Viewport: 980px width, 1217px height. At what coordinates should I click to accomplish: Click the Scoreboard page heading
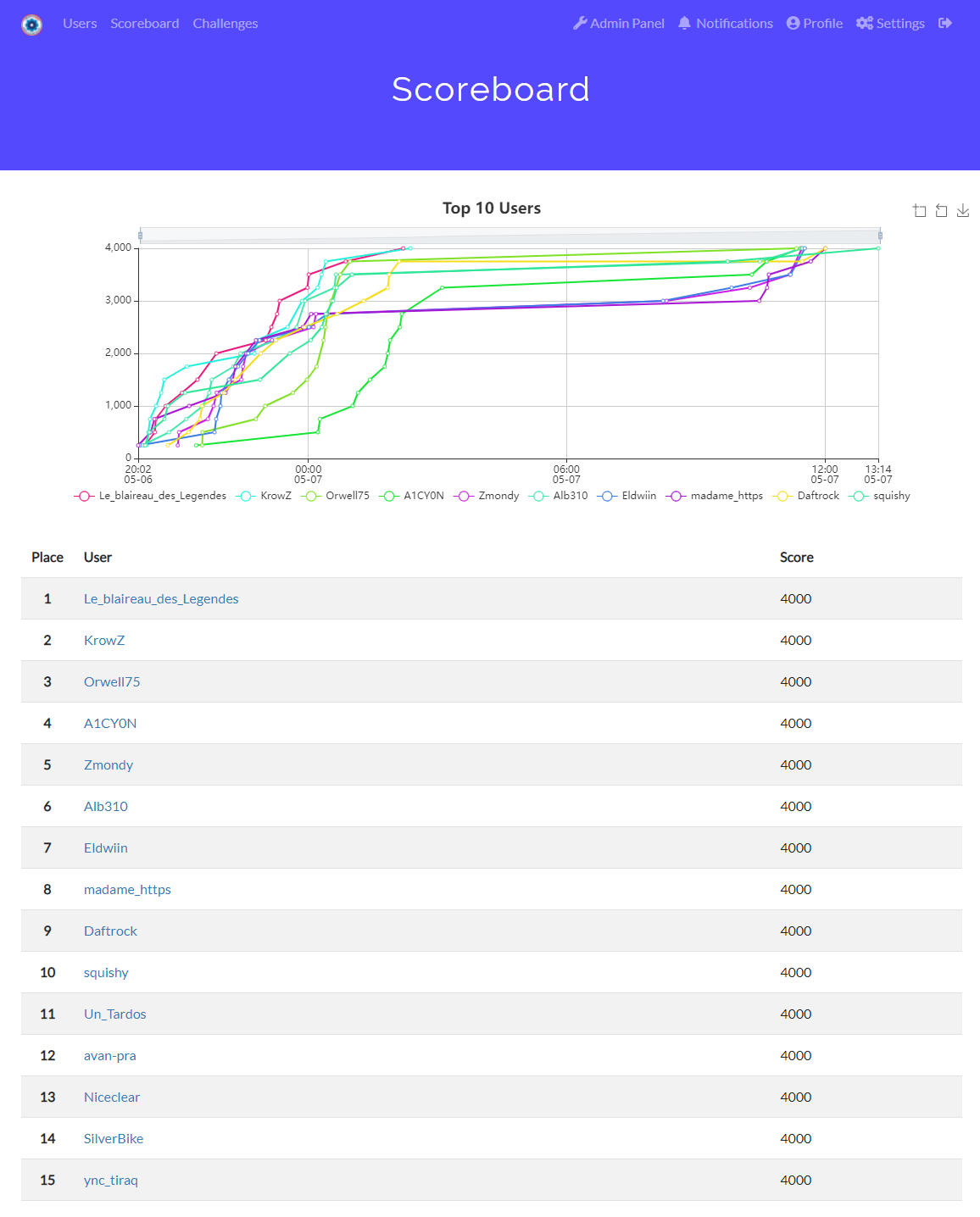tap(491, 89)
